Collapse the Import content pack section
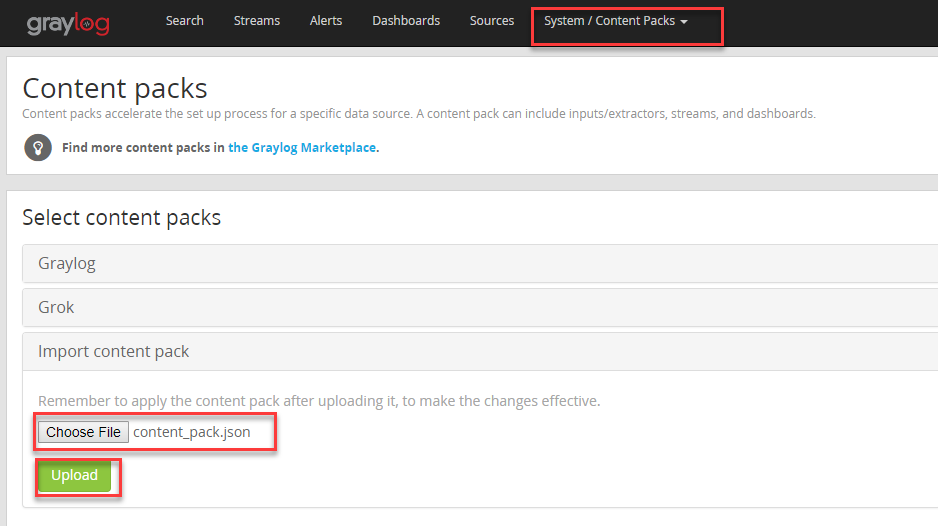 [480, 351]
